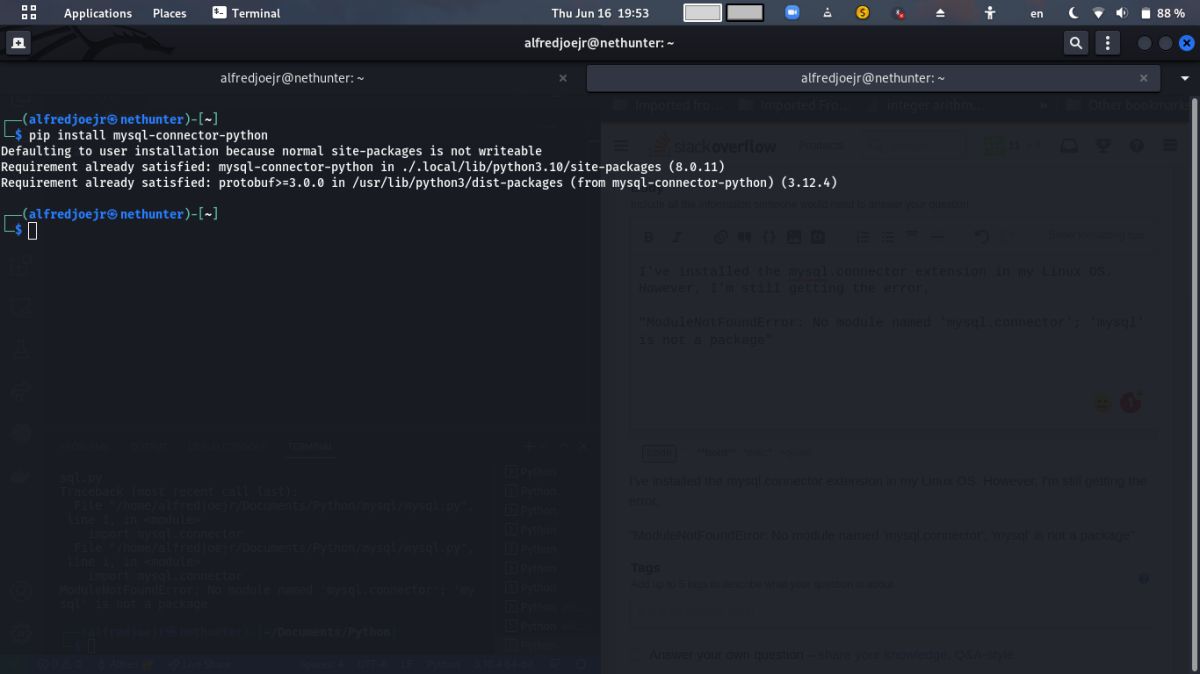The width and height of the screenshot is (1200, 674).
Task: Click the Italic button in question editor
Action: tap(677, 237)
